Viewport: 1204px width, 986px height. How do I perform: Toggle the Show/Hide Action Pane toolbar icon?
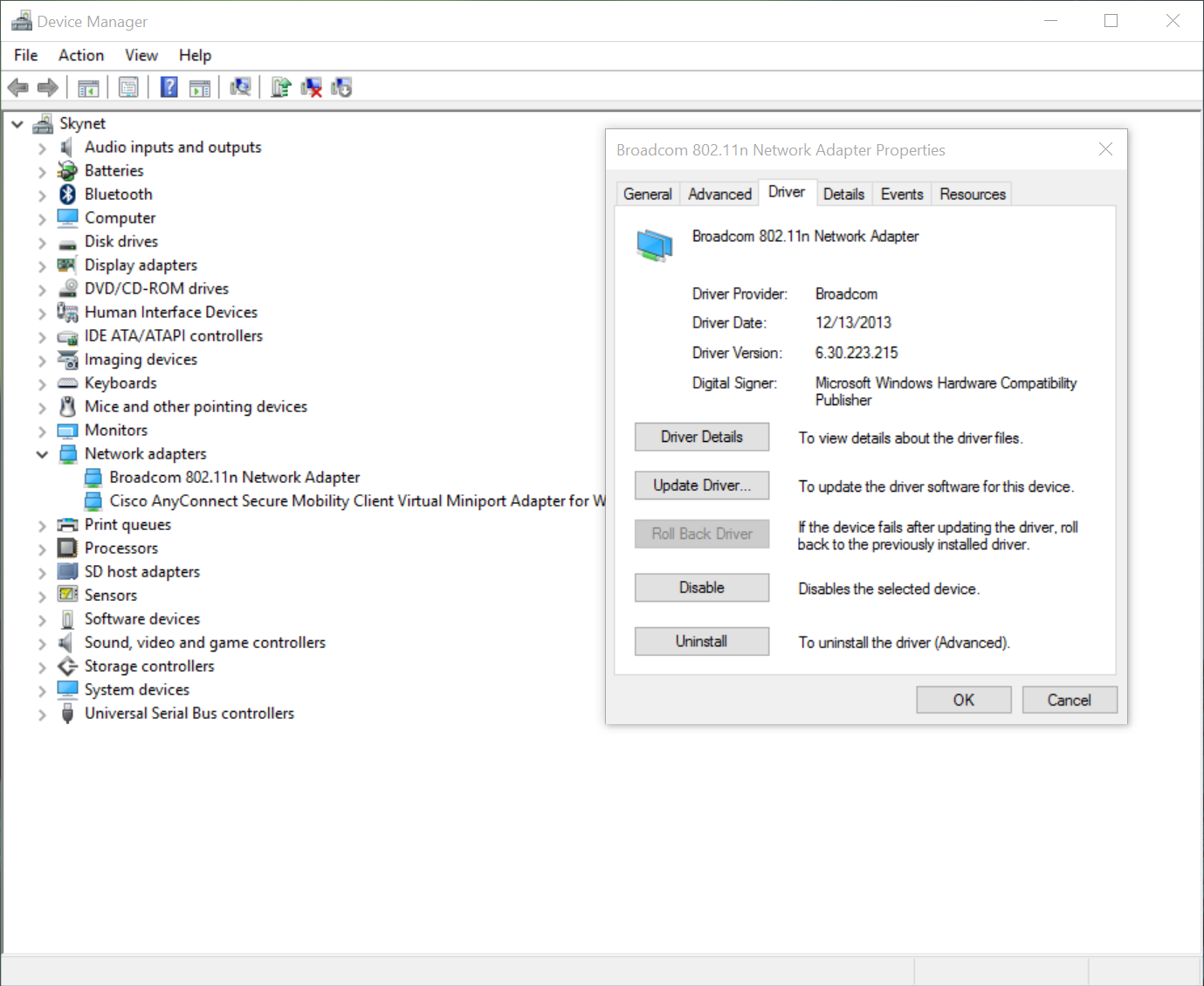[200, 87]
